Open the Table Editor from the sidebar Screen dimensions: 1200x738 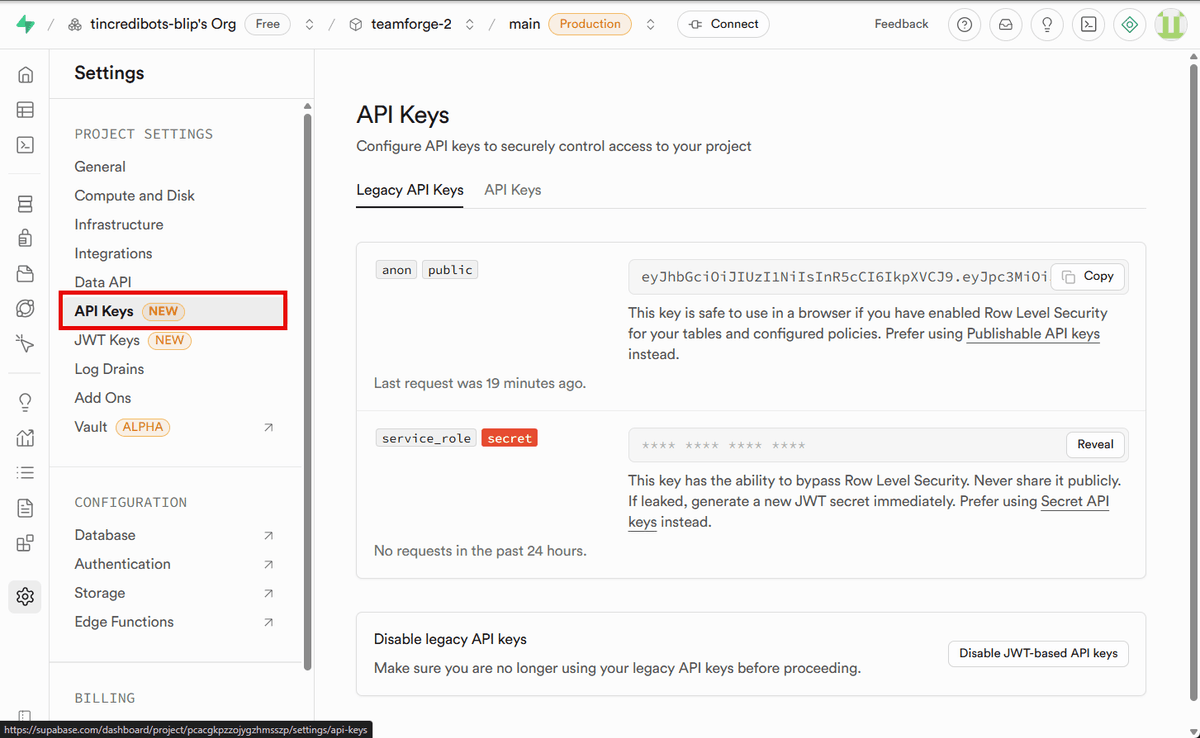pos(25,110)
